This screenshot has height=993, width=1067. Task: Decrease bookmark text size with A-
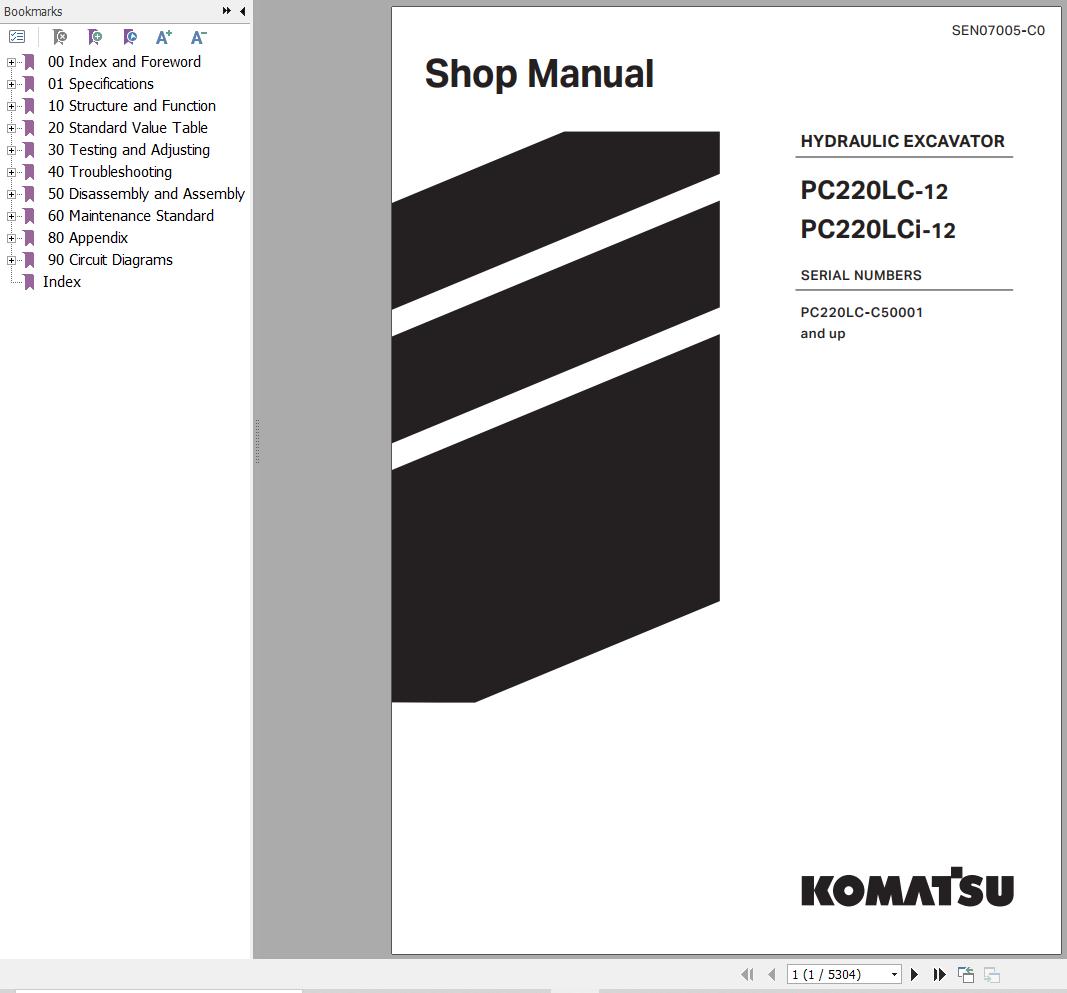point(199,37)
